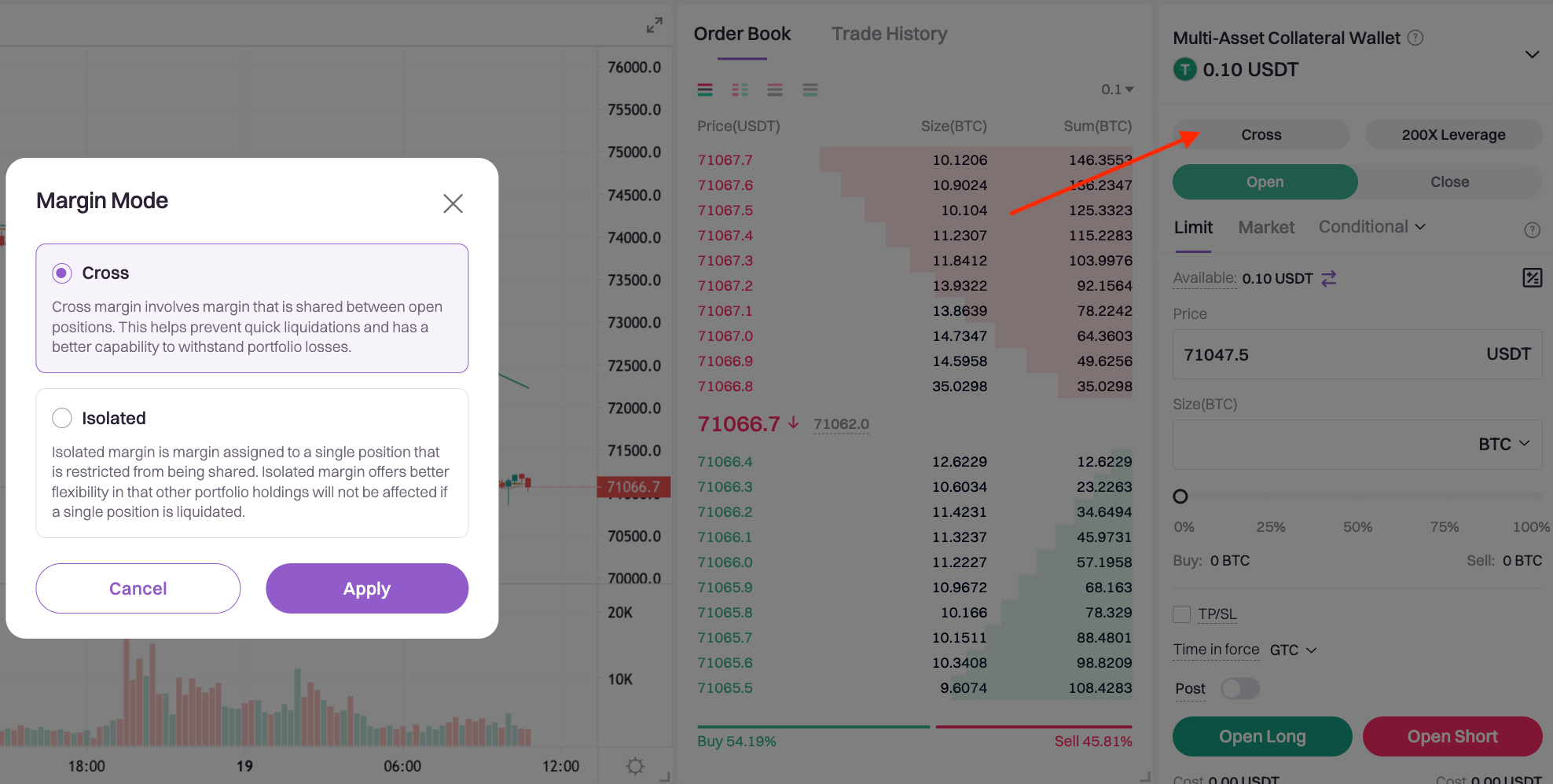
Task: Select the second order book layout icon
Action: tap(740, 90)
